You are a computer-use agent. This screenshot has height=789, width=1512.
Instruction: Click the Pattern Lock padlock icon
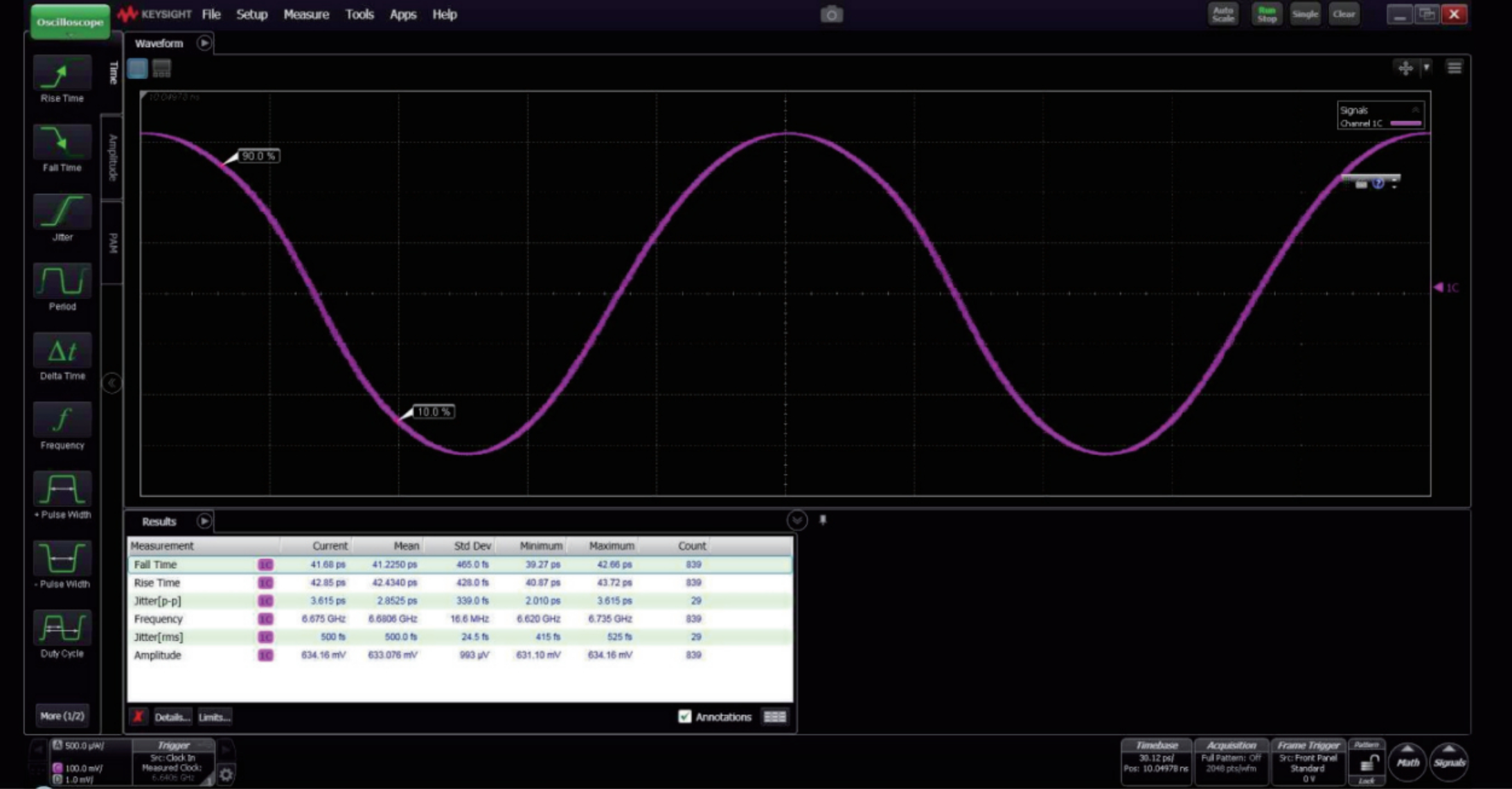pyautogui.click(x=1367, y=764)
